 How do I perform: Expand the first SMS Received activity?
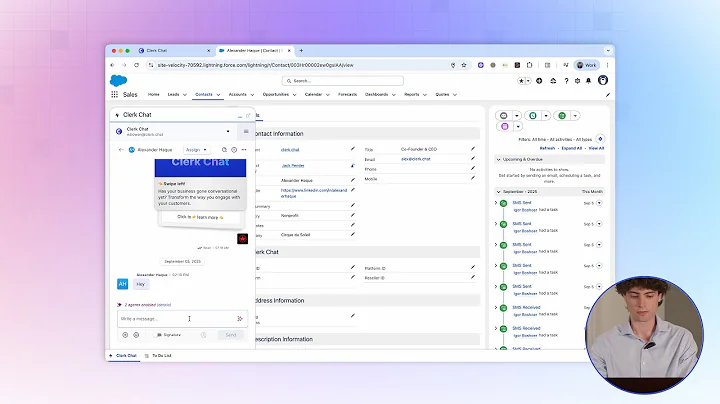tap(496, 307)
